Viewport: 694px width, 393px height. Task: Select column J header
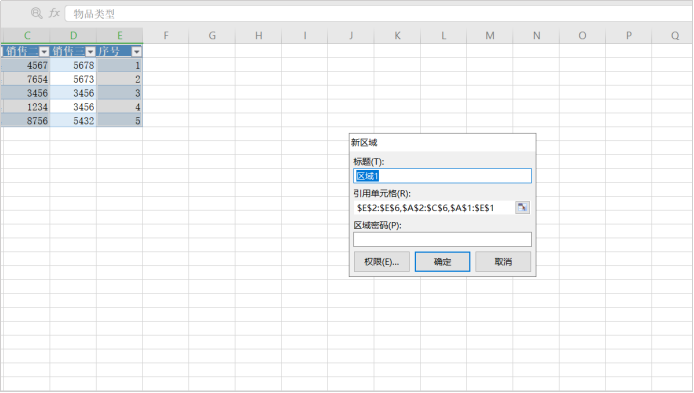pos(351,35)
